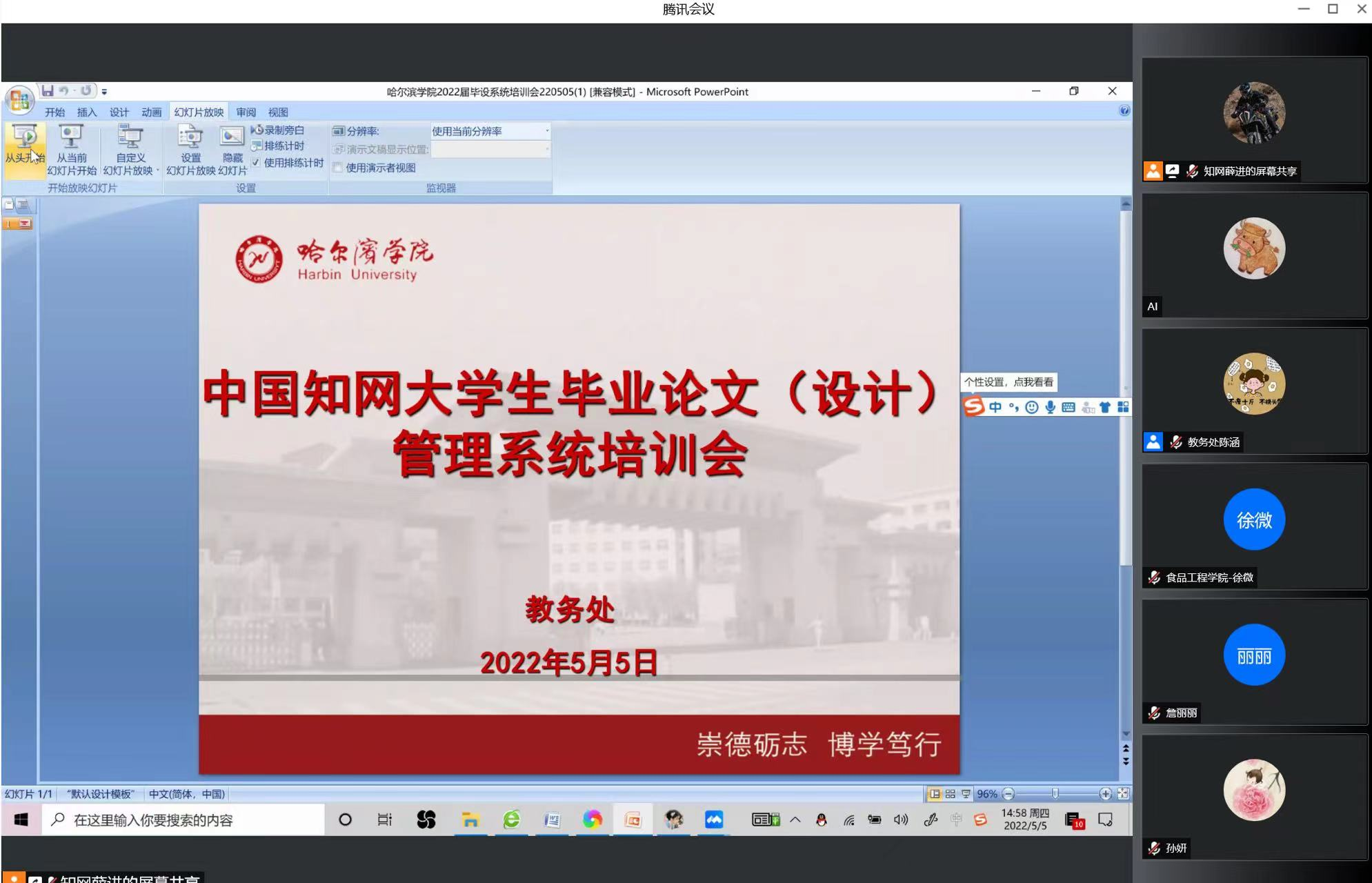Click the 96% zoom level text
1372x883 pixels.
pos(986,794)
